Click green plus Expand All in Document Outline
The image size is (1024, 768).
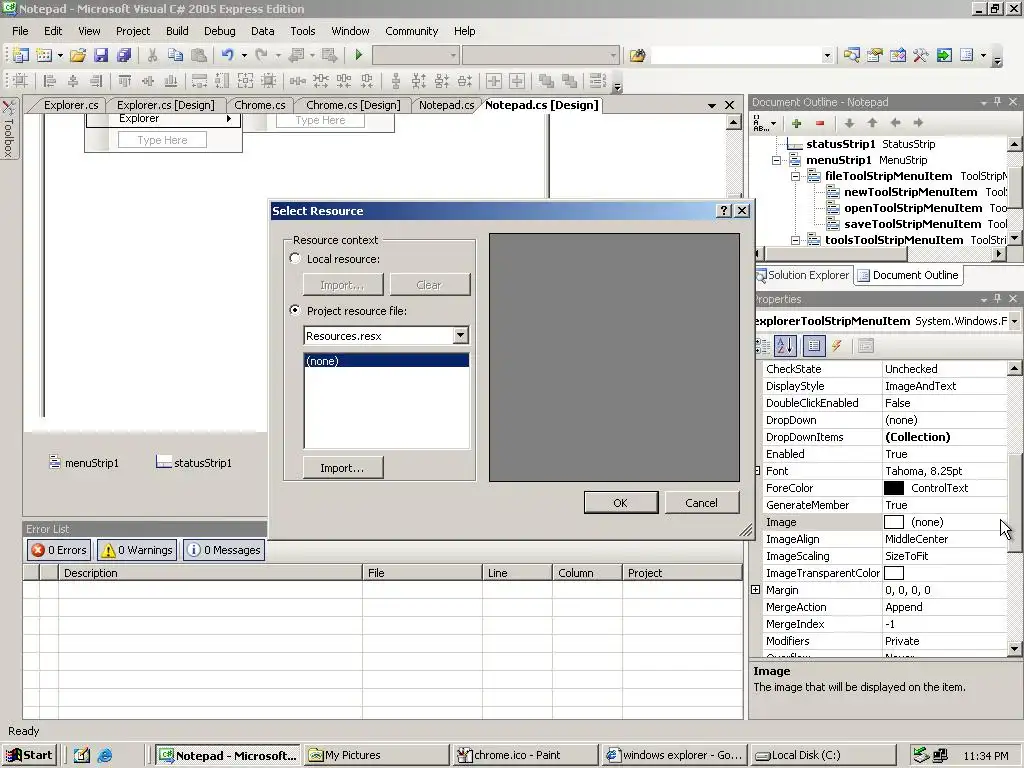796,123
